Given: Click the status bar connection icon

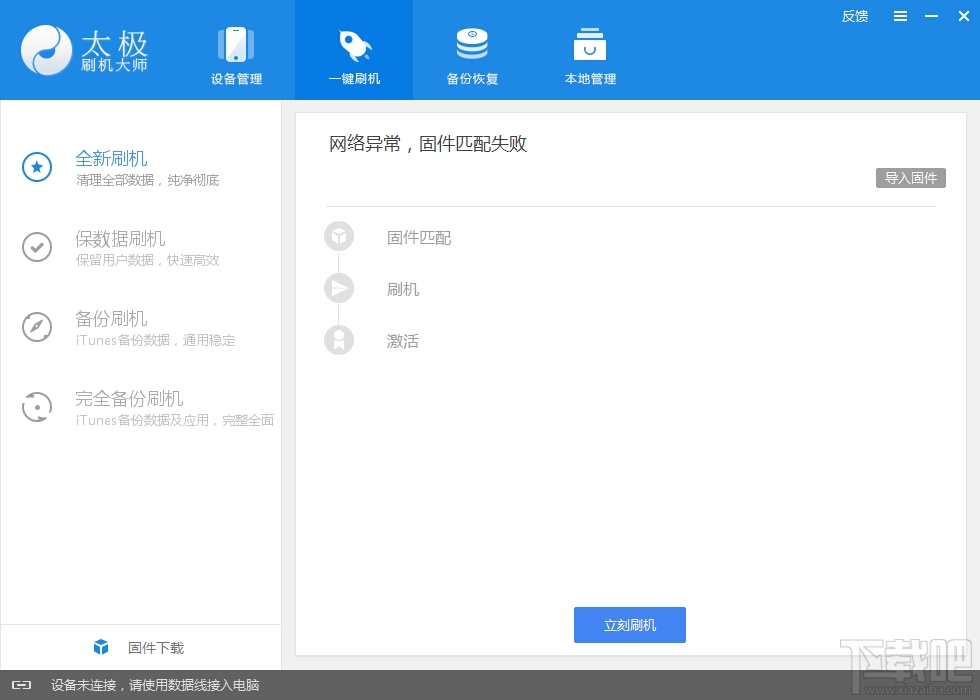Looking at the screenshot, I should (x=21, y=685).
